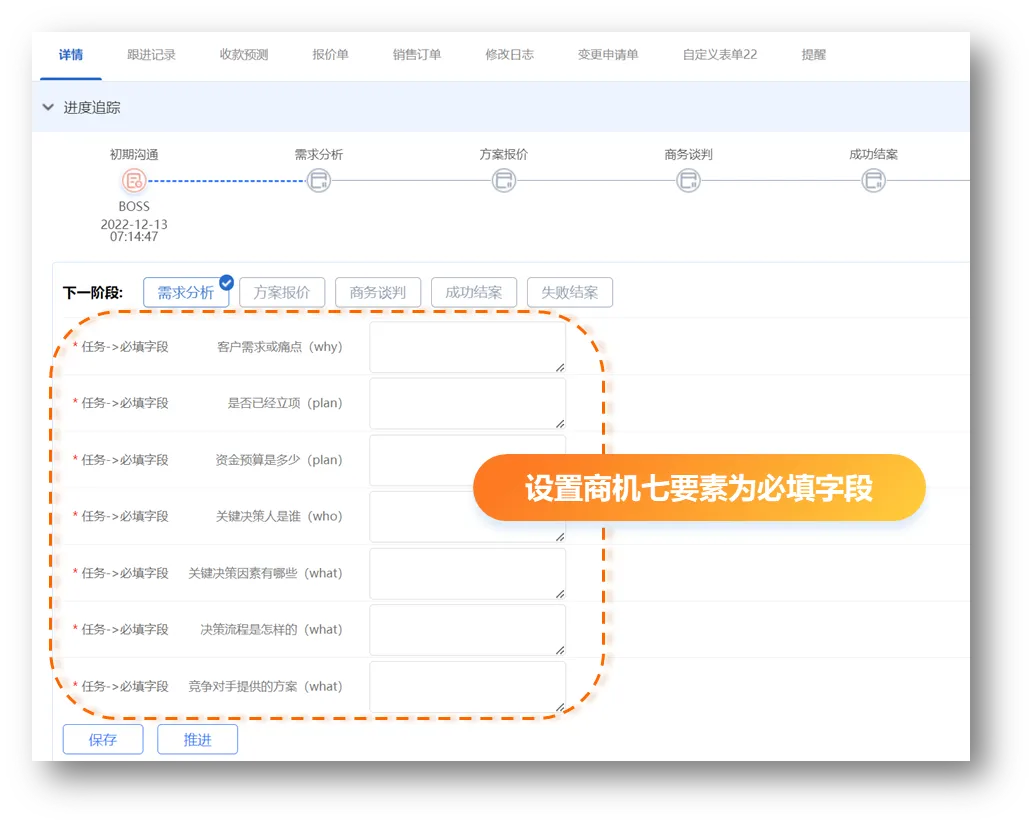Open the 收款预测 tab
The width and height of the screenshot is (1035, 826).
(244, 55)
